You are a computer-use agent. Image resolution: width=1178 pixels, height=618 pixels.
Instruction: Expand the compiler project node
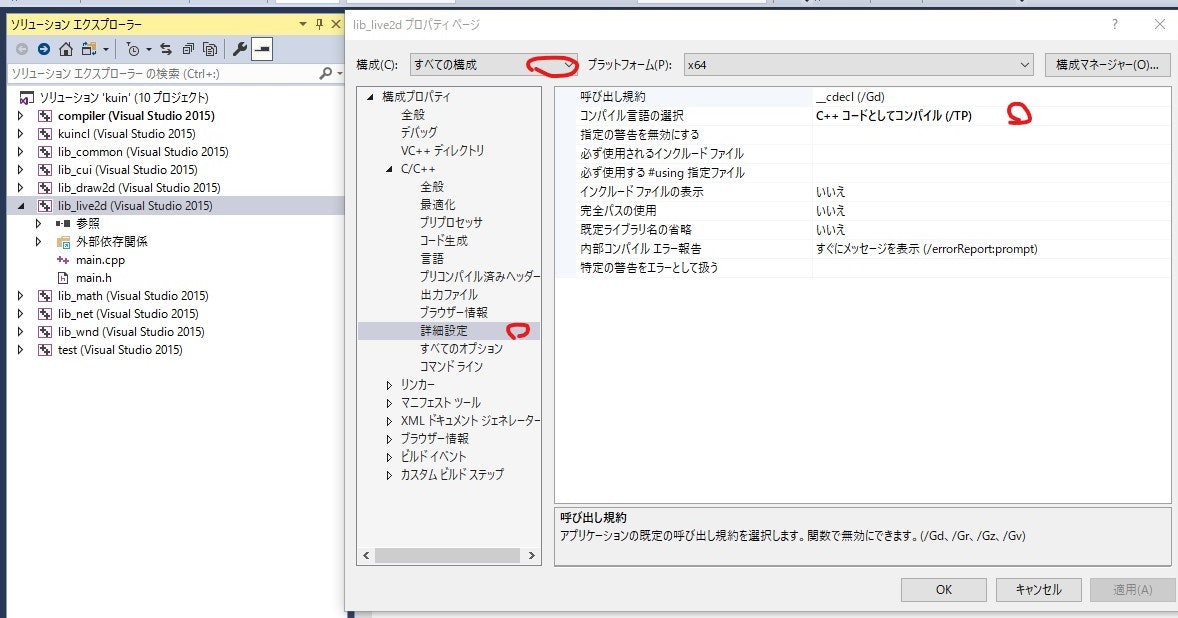(x=20, y=116)
